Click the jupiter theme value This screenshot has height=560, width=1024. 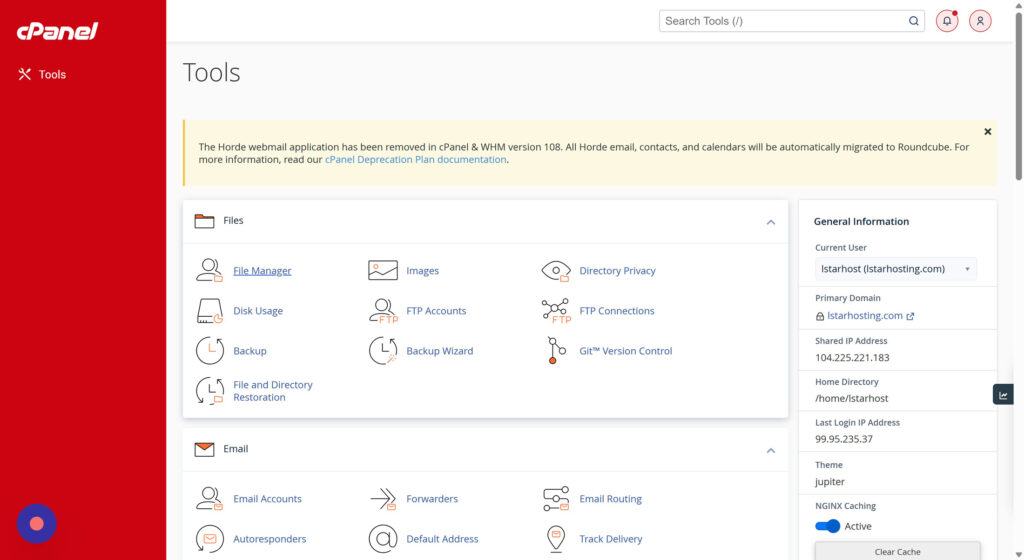point(829,482)
